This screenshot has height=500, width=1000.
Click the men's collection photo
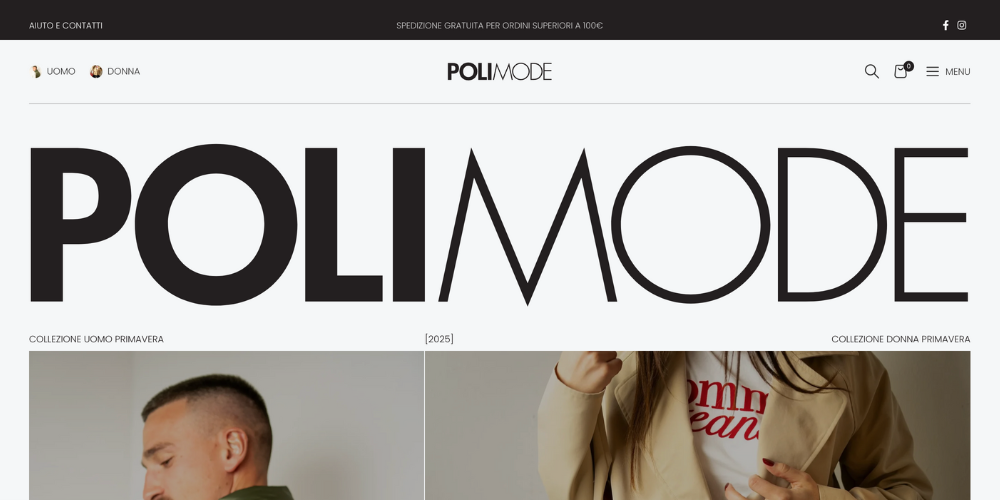(x=226, y=425)
